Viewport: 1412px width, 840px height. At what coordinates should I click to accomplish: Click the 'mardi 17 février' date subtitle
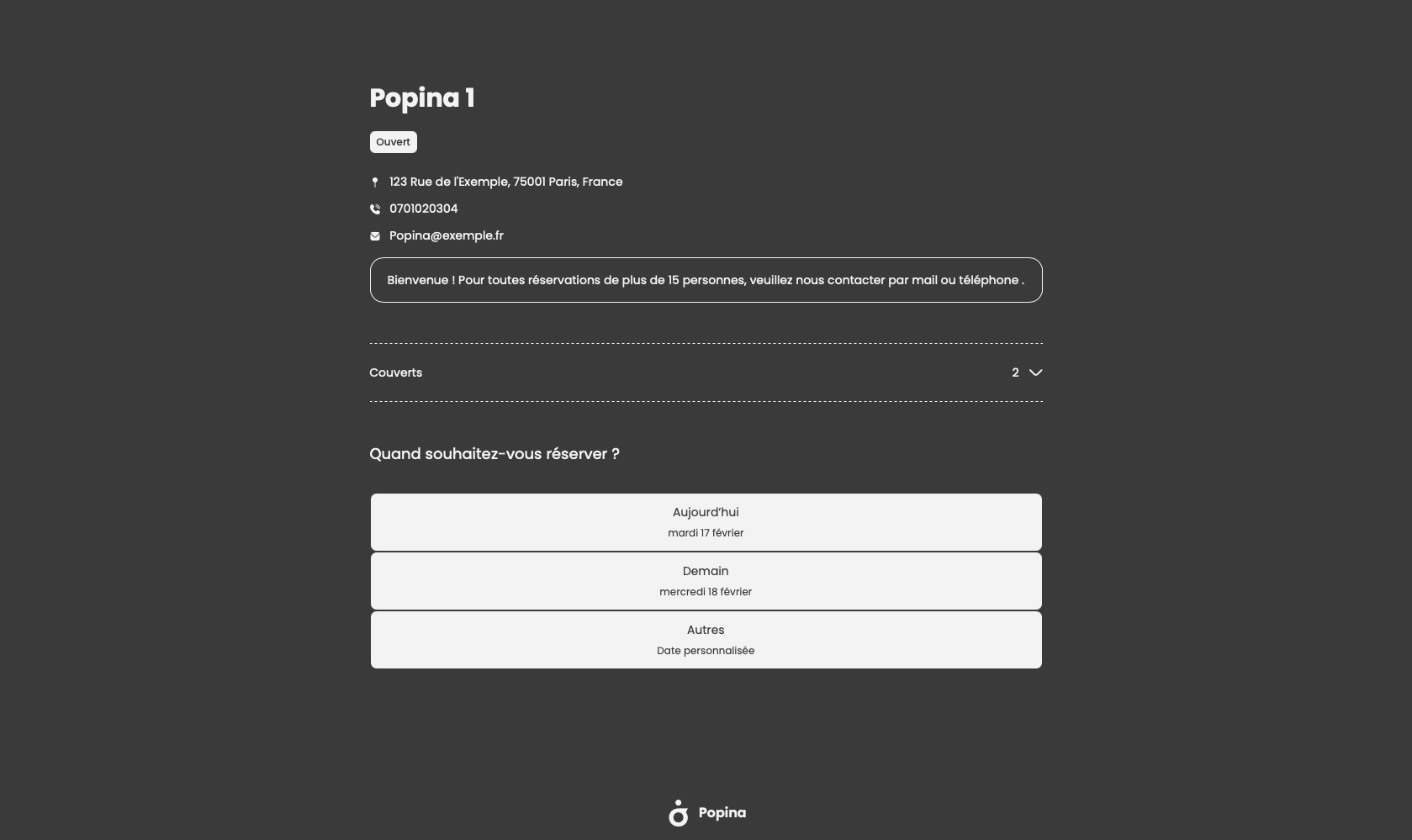(x=706, y=533)
